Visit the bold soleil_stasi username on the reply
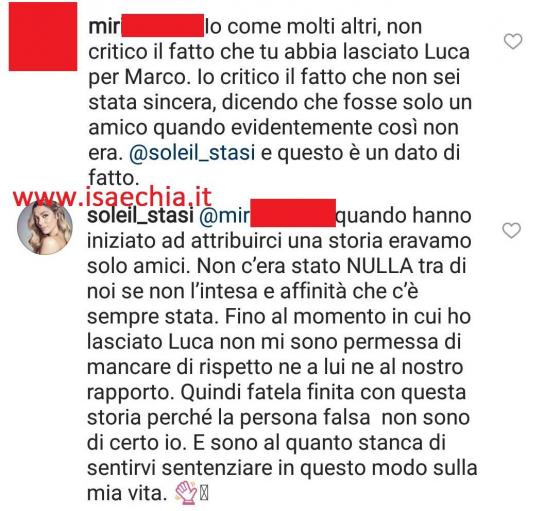 pos(140,216)
